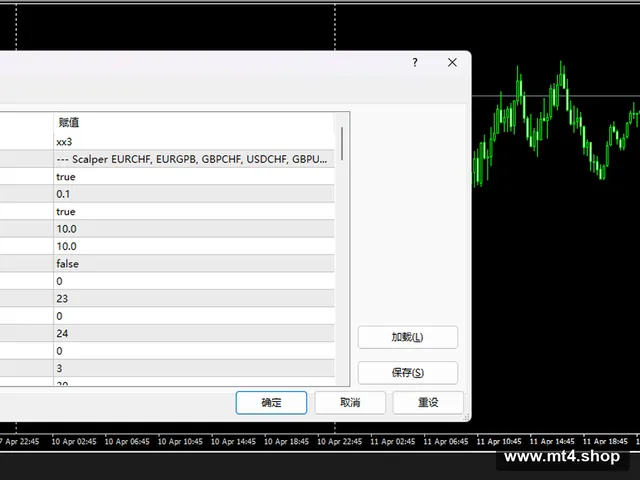This screenshot has height=480, width=640.
Task: Select the 11 Apr 06:45 time axis label
Action: 446,442
